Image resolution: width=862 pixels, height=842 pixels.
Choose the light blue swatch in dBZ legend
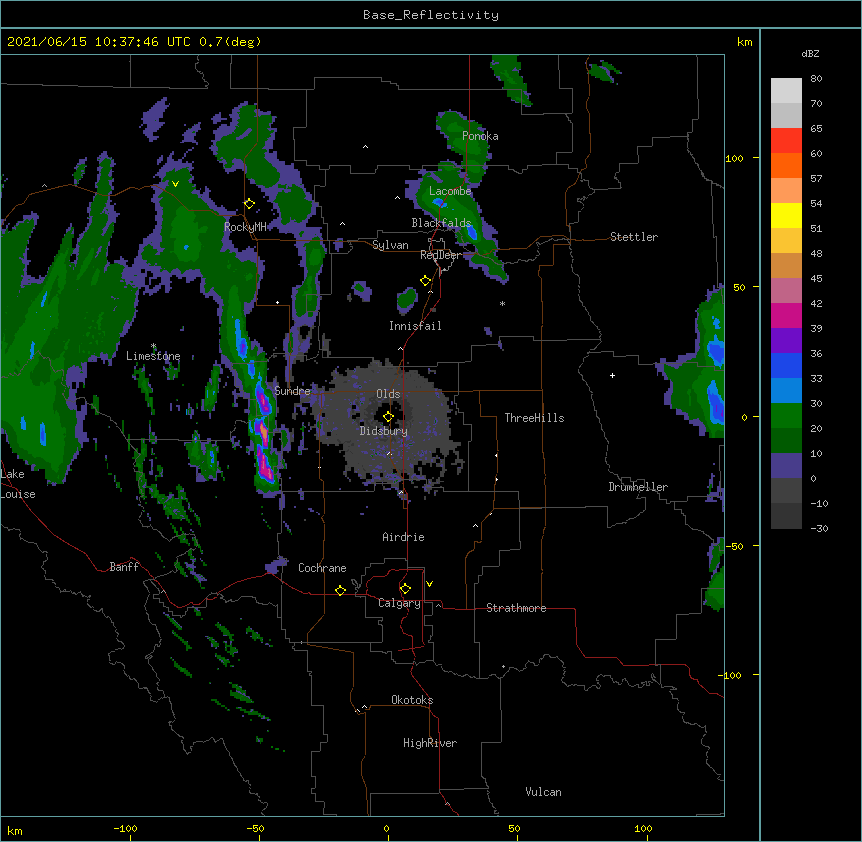tap(786, 391)
